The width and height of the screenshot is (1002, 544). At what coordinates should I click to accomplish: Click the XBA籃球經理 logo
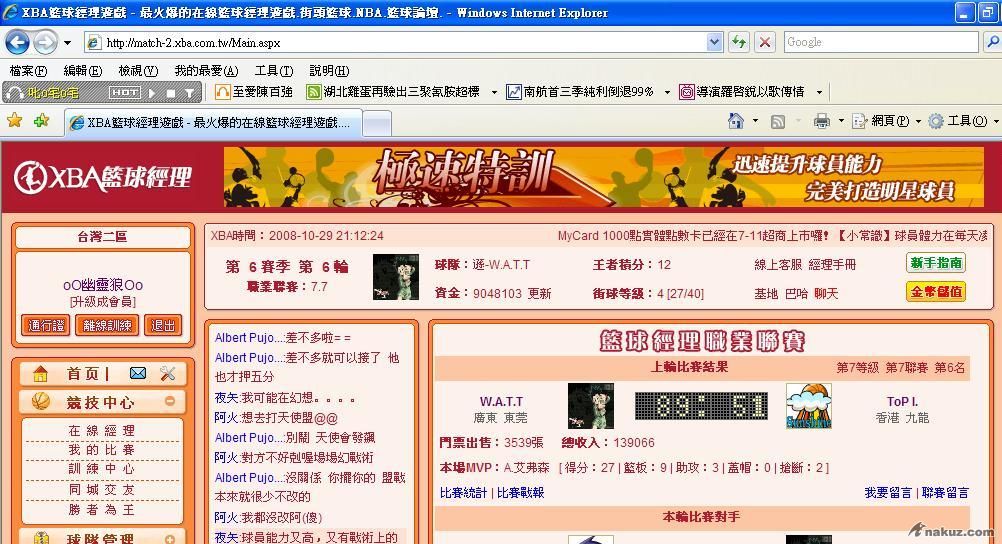tap(103, 177)
